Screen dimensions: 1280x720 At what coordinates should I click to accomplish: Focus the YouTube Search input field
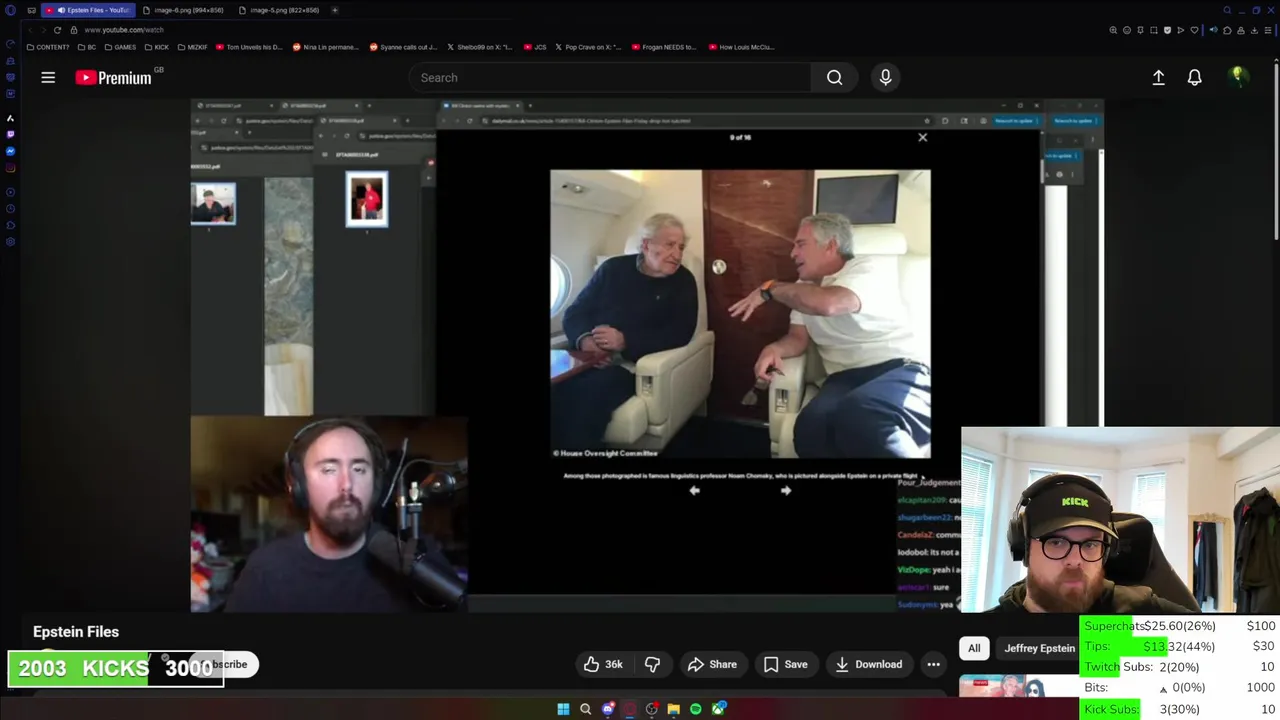pos(610,77)
